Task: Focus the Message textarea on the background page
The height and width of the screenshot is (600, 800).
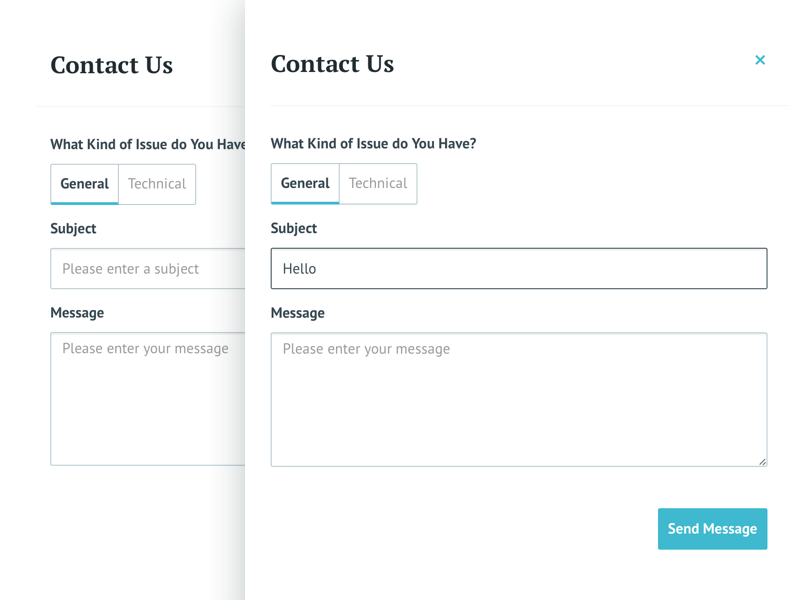Action: [x=147, y=399]
